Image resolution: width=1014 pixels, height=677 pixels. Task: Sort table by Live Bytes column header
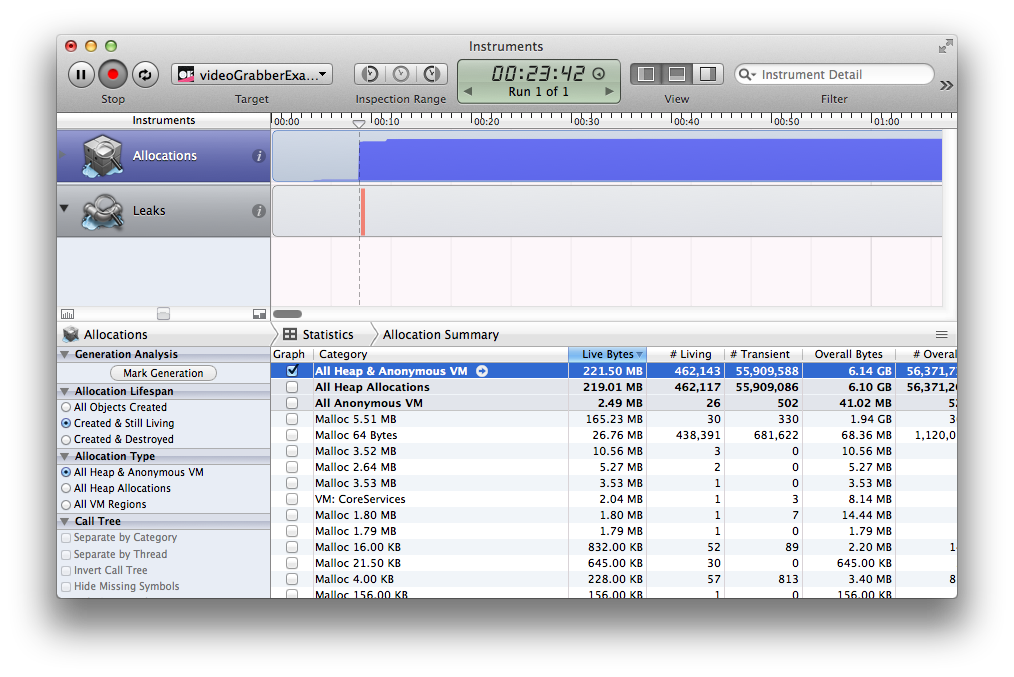607,354
